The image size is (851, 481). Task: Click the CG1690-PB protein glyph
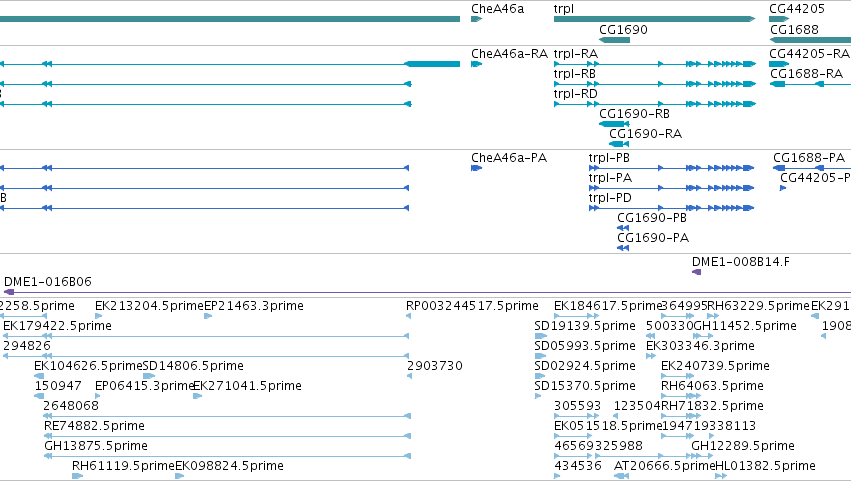623,228
